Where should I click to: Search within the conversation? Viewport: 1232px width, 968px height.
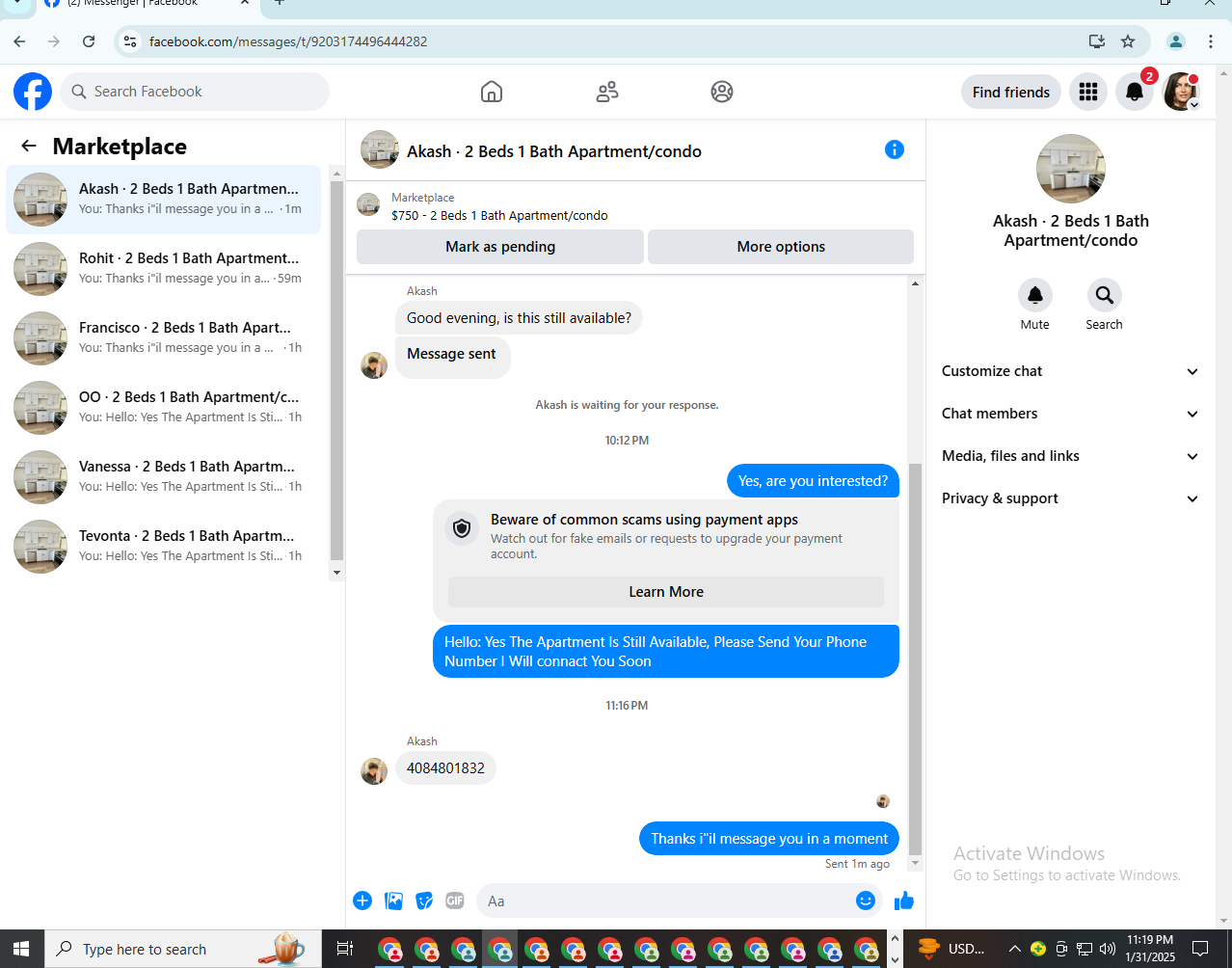[x=1105, y=295]
